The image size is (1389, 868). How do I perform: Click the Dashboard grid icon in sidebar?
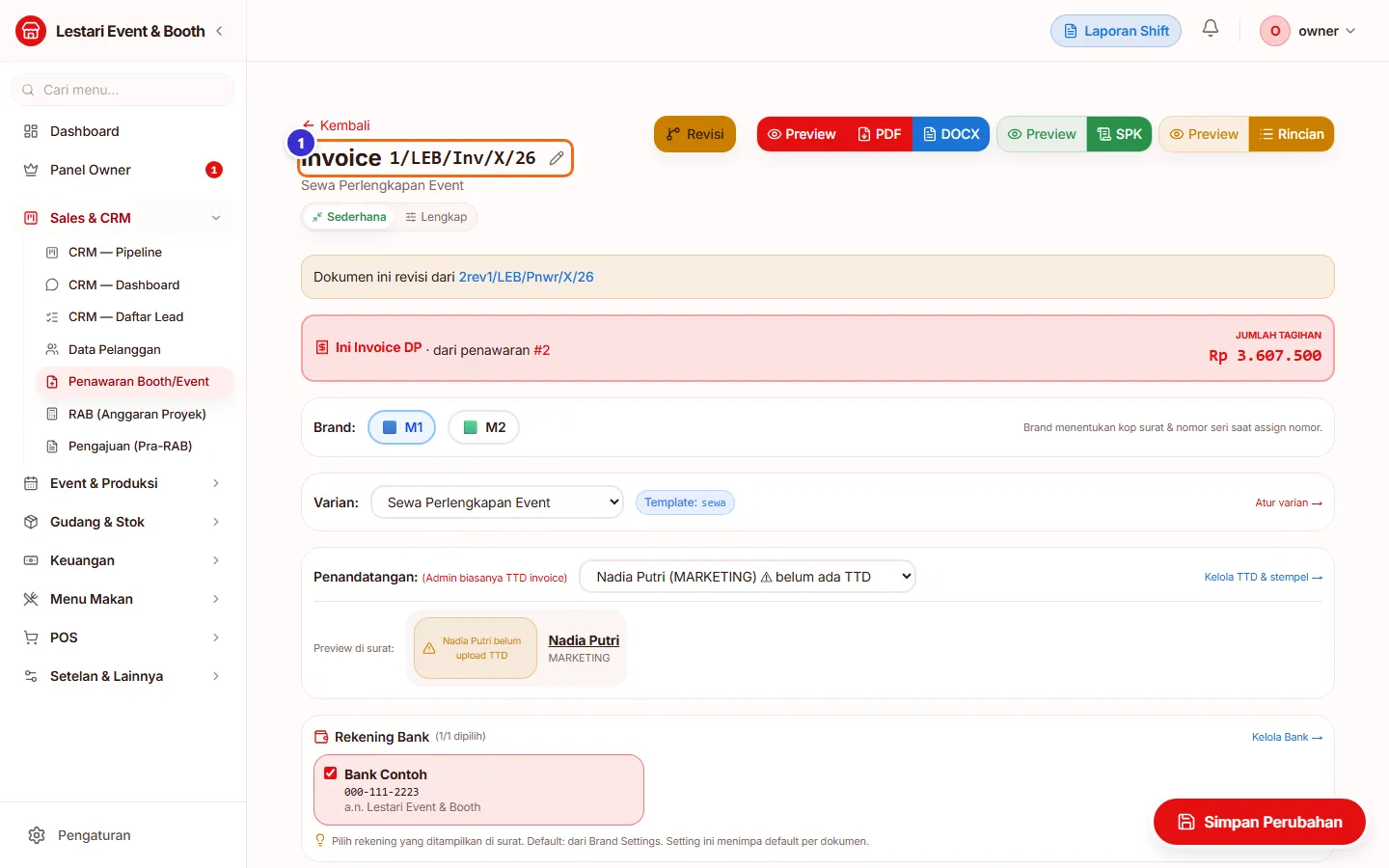[31, 131]
